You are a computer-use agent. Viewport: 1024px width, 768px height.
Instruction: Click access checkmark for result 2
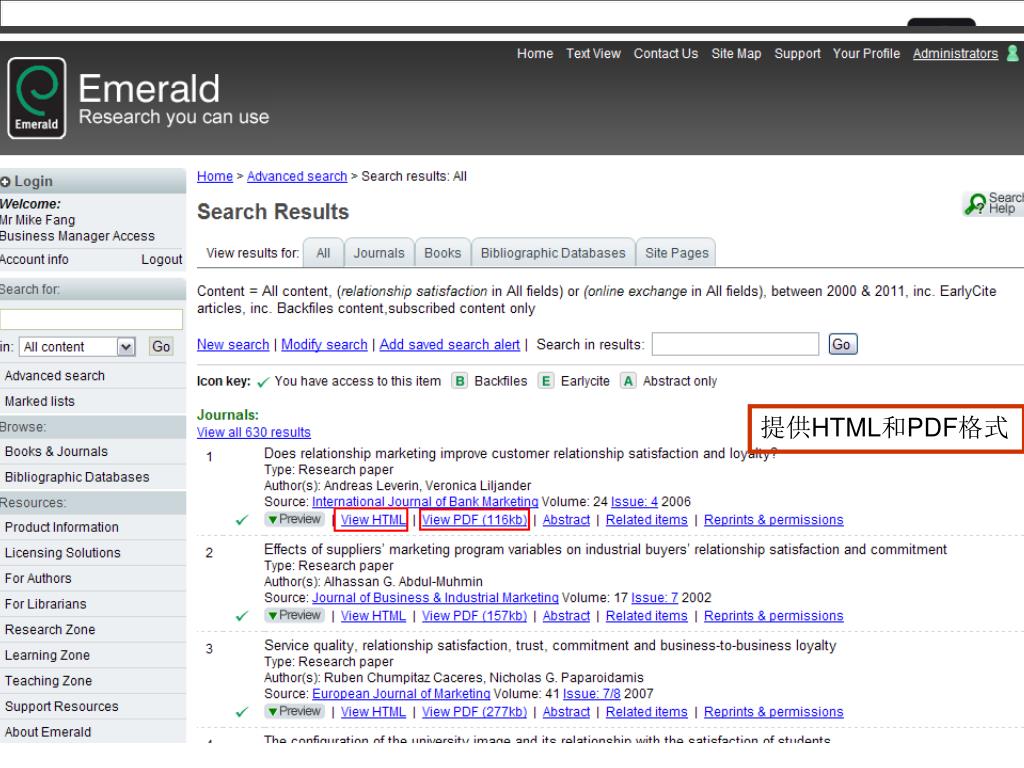242,616
